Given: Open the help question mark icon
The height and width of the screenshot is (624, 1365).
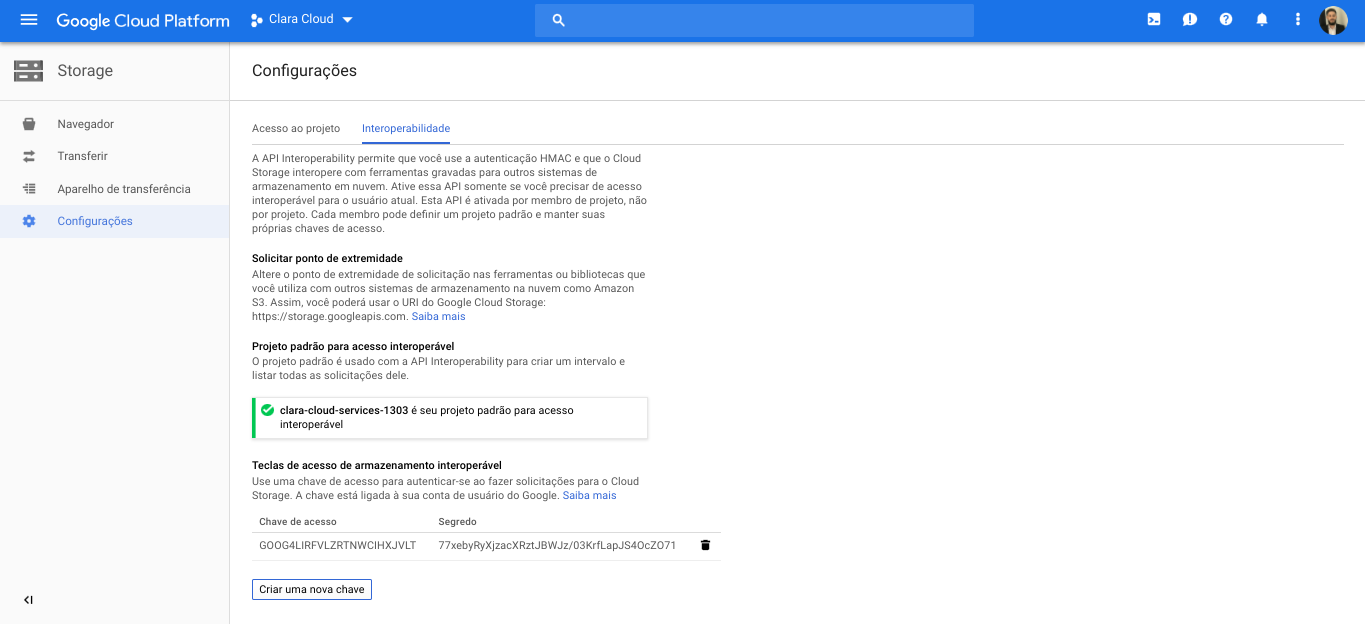Looking at the screenshot, I should point(1226,19).
